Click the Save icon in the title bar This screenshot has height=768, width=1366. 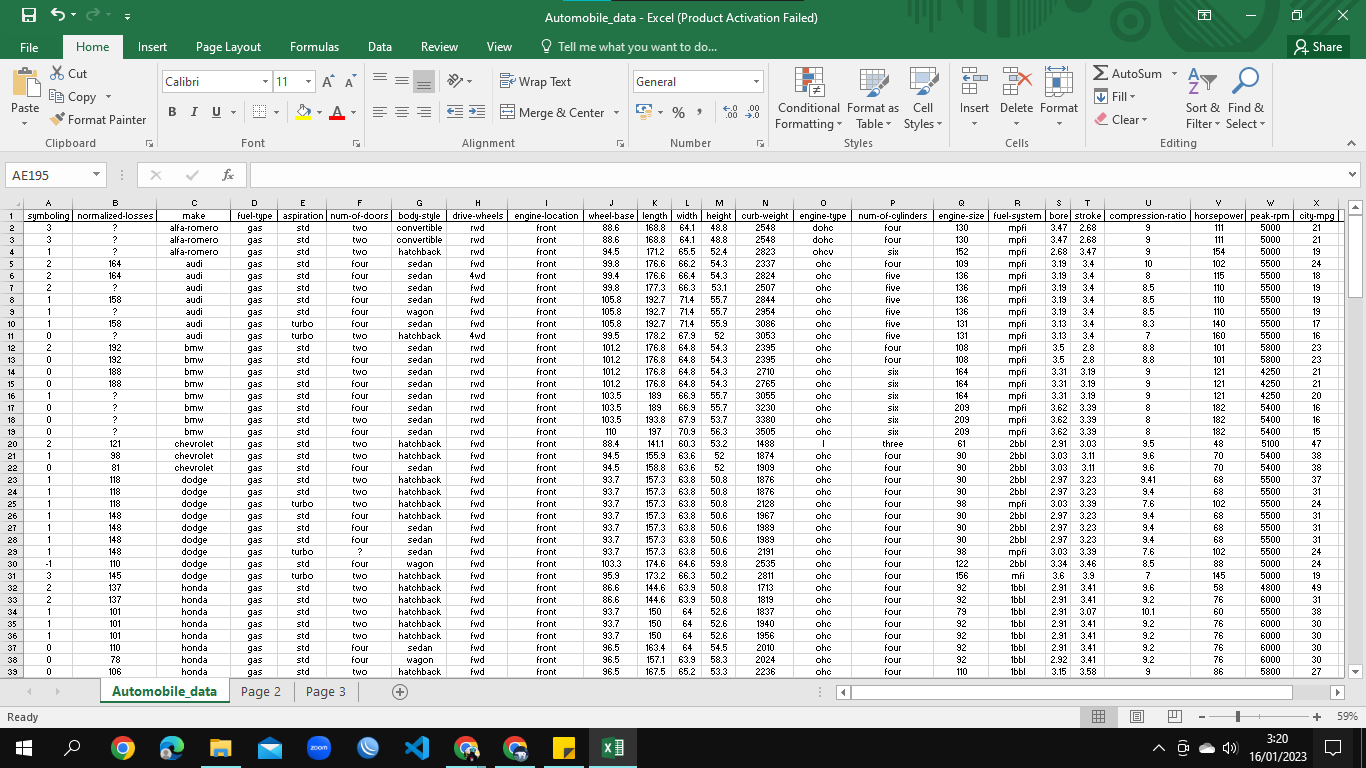(x=28, y=16)
